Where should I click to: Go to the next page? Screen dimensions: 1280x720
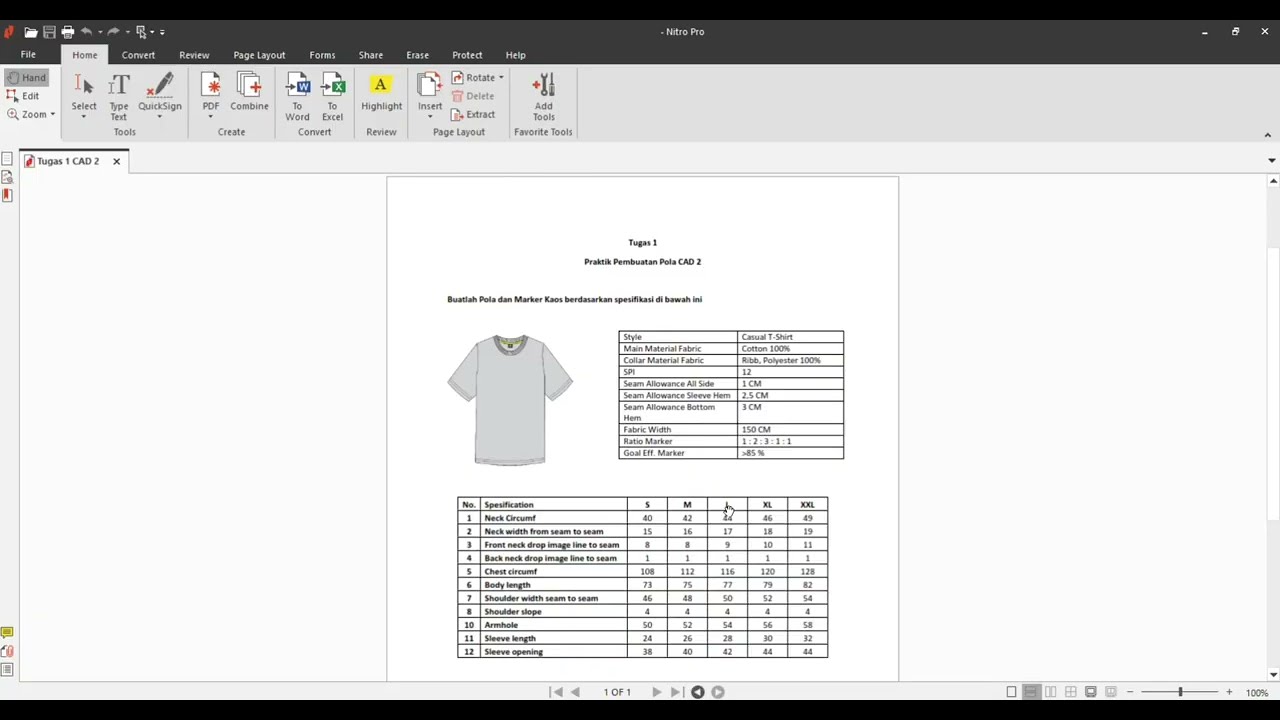[x=656, y=692]
